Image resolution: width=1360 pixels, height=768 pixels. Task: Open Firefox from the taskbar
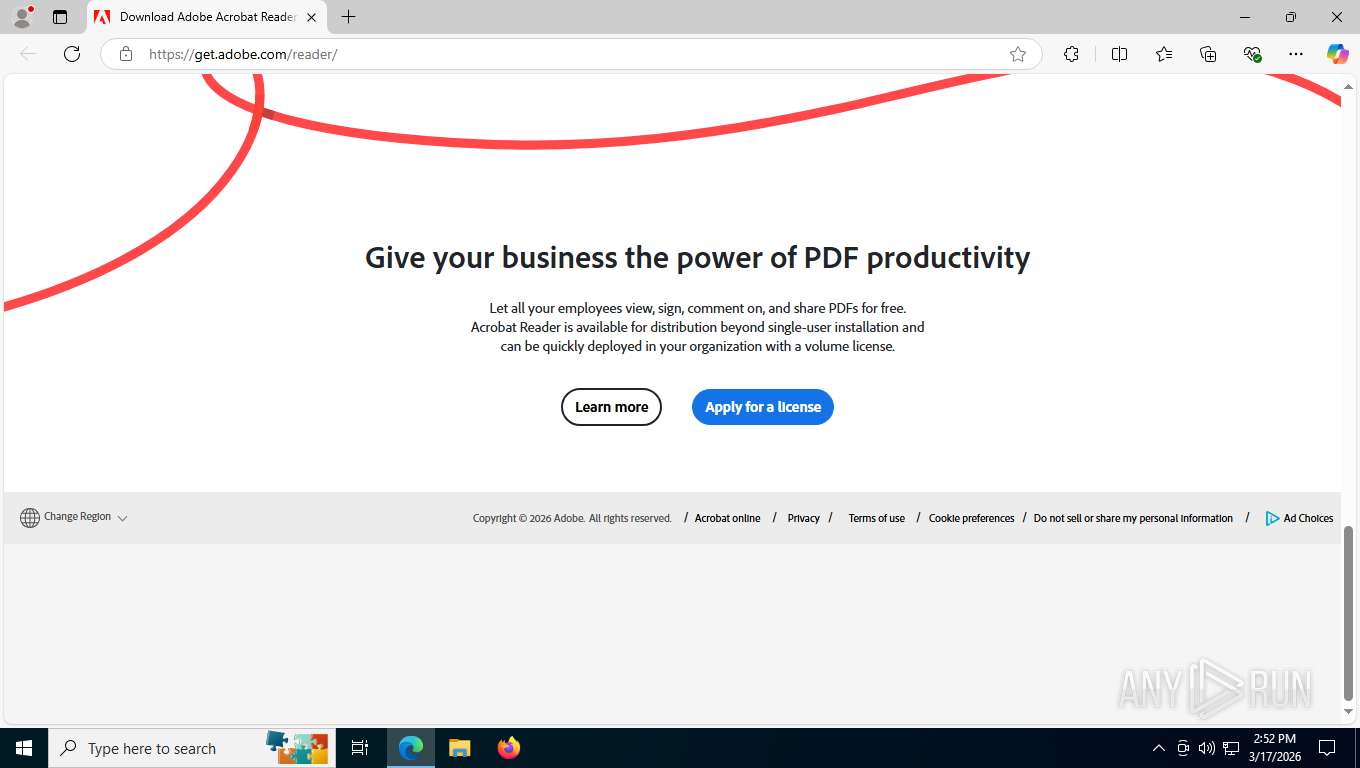point(508,748)
